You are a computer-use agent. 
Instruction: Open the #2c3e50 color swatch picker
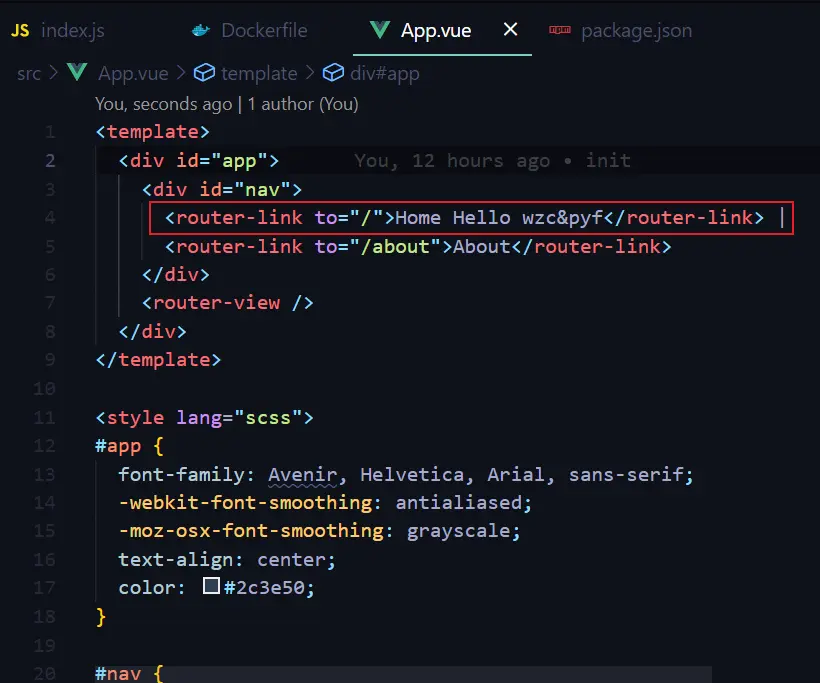211,587
